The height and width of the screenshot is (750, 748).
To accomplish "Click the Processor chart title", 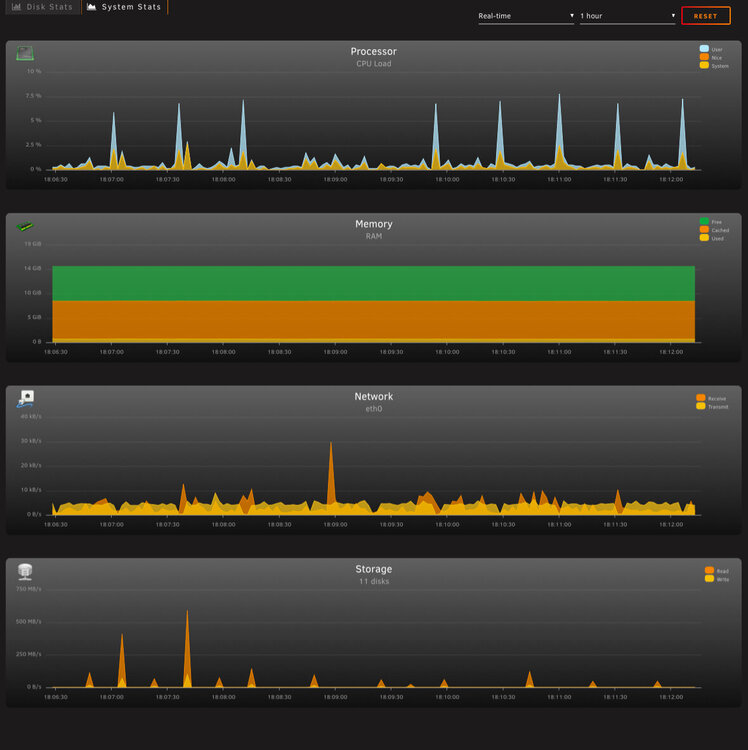I will tap(374, 51).
